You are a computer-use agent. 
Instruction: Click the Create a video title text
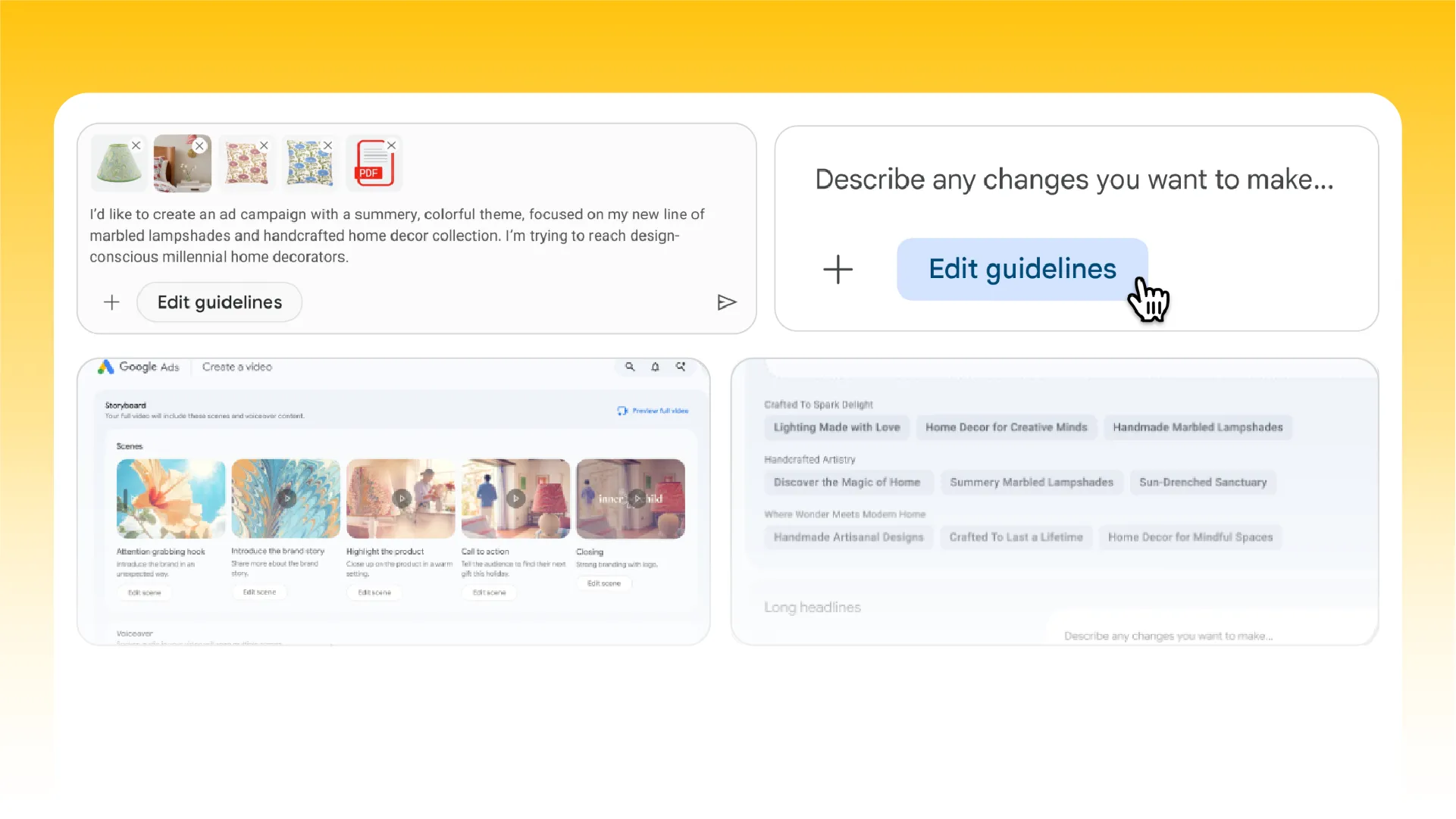click(x=237, y=367)
